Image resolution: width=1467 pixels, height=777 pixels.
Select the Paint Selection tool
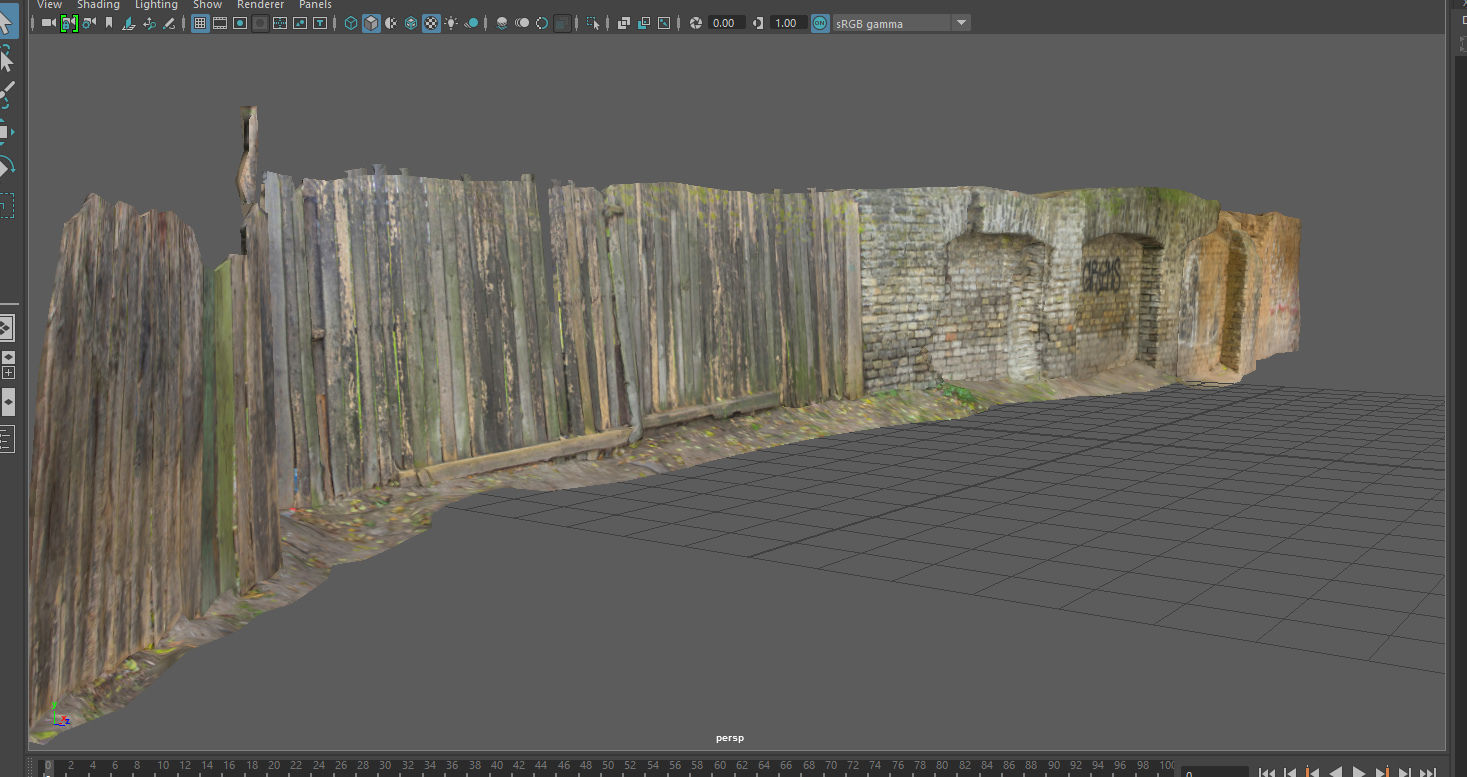point(6,96)
